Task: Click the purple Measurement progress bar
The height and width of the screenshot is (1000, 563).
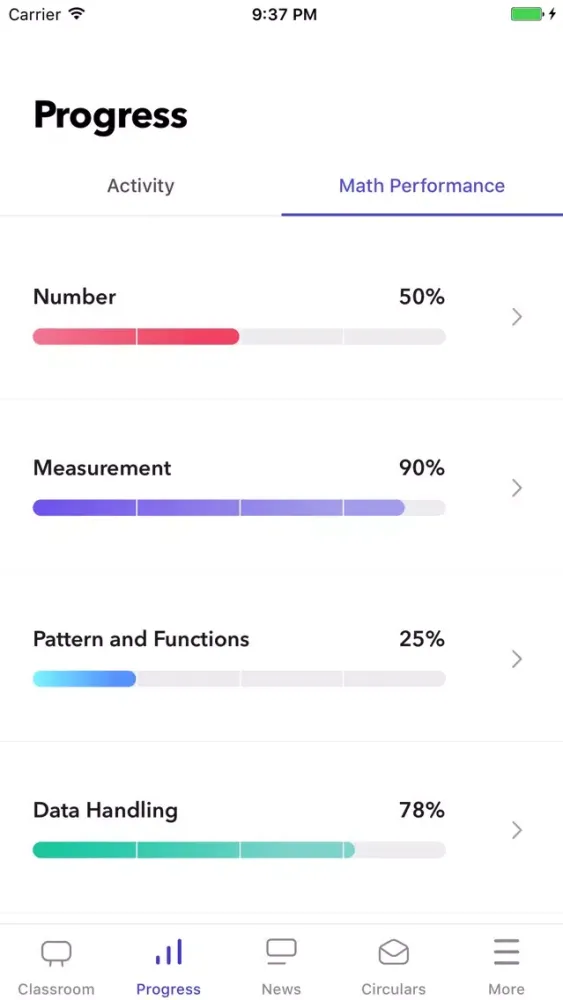Action: tap(239, 508)
